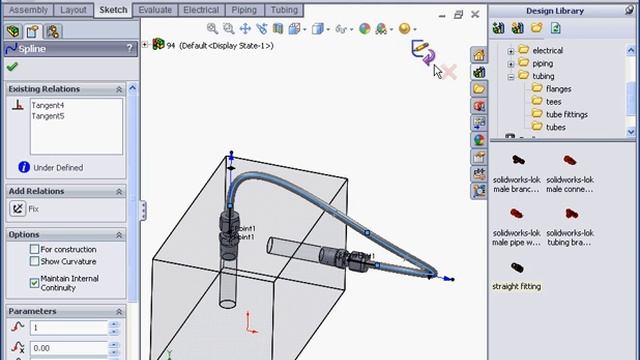Switch to the Layout tab
Image resolution: width=640 pixels, height=360 pixels.
click(x=73, y=10)
